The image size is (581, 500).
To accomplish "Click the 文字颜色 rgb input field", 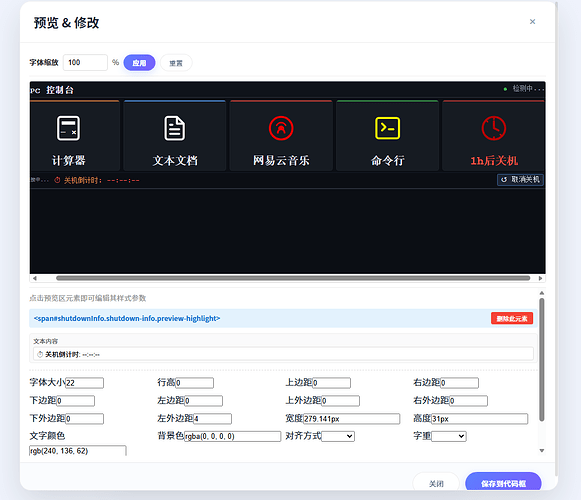I will [x=78, y=451].
